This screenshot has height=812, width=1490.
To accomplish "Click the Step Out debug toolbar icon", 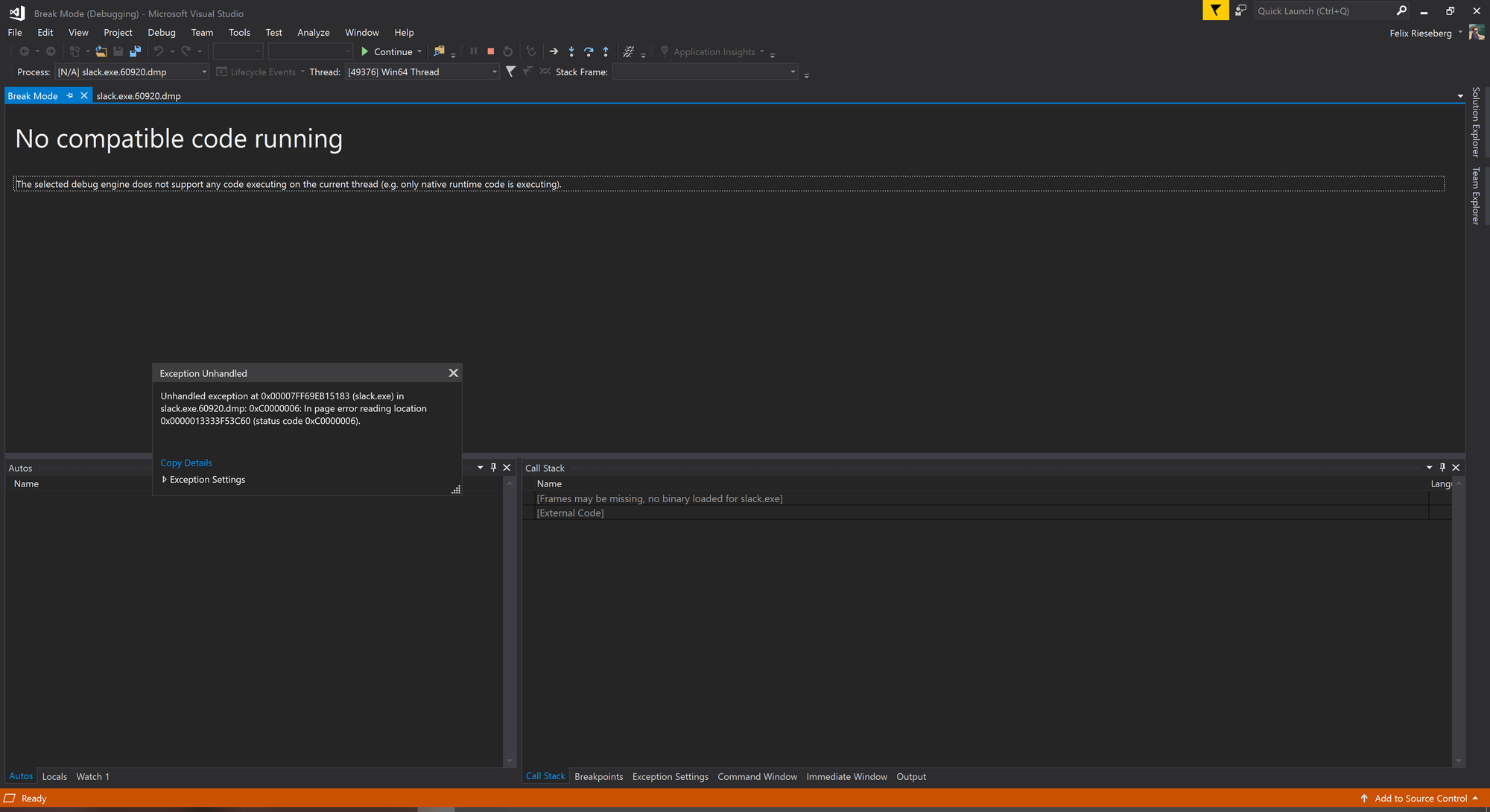I will (605, 51).
